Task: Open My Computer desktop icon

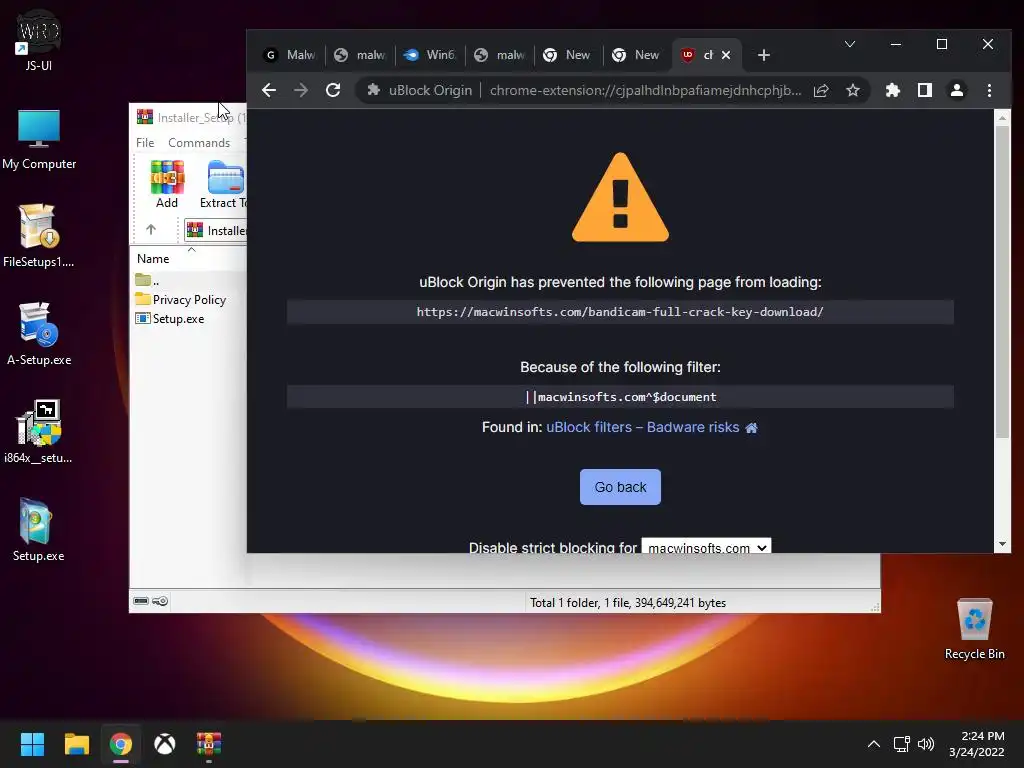Action: [x=39, y=140]
